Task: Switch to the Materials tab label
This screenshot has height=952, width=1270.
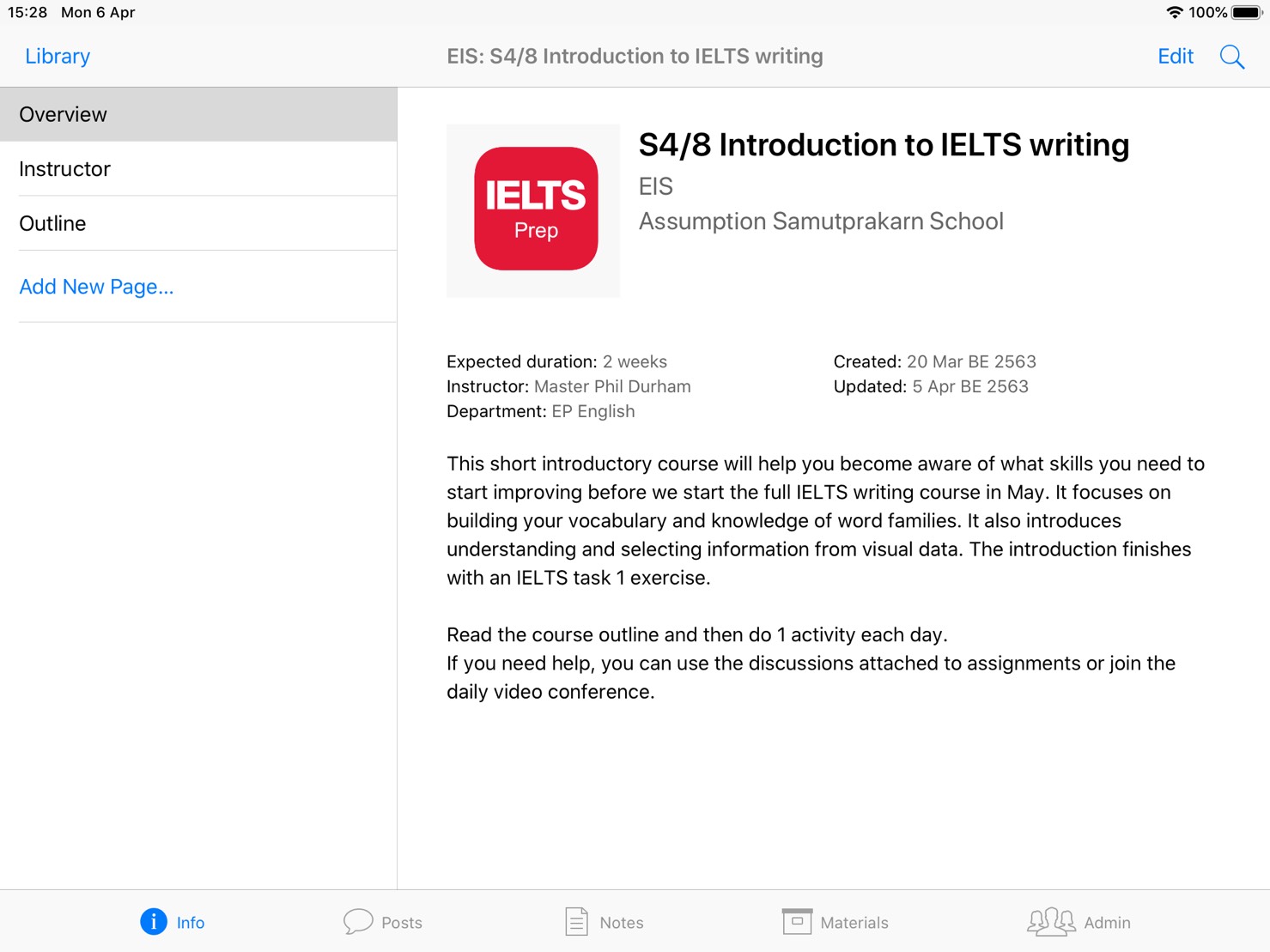Action: (x=854, y=923)
